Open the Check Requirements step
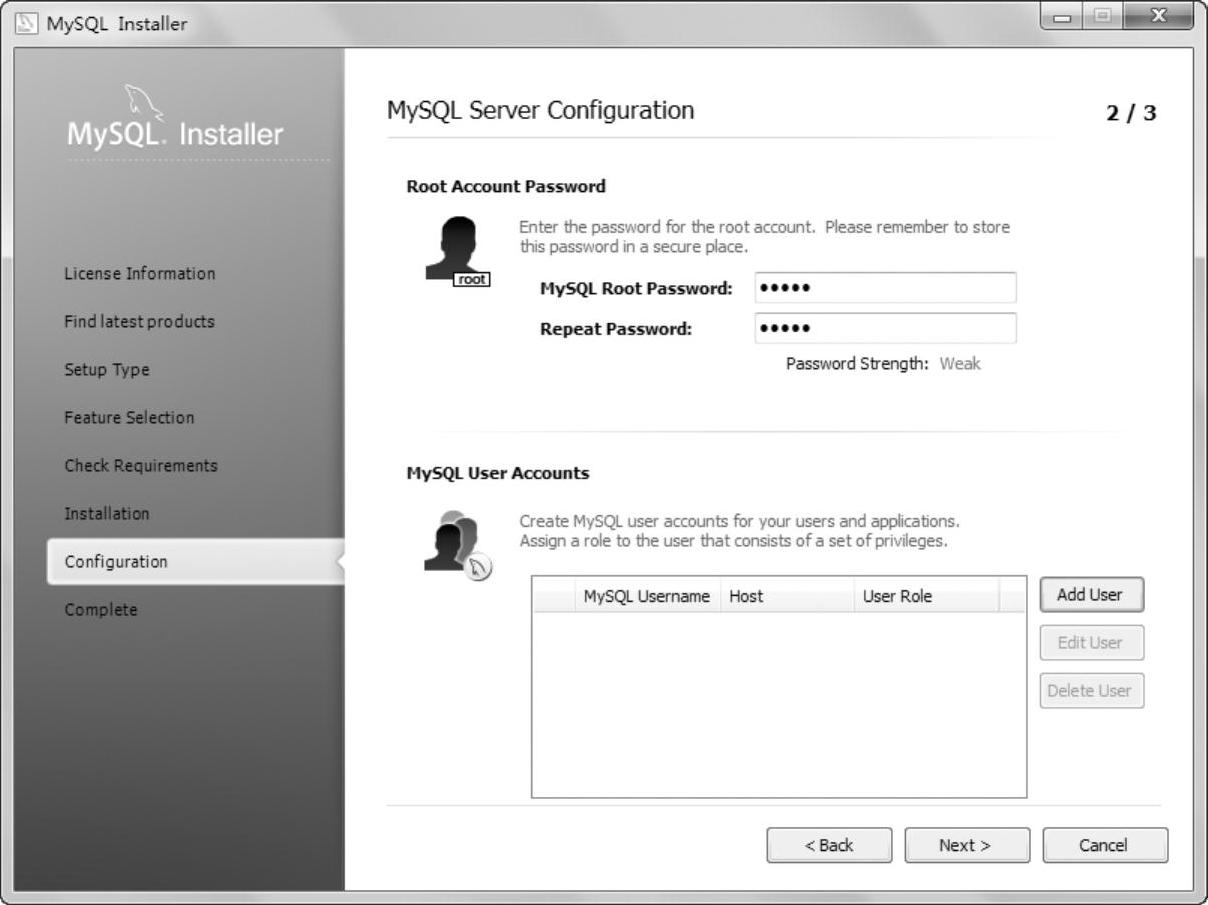The height and width of the screenshot is (905, 1208). click(x=140, y=466)
